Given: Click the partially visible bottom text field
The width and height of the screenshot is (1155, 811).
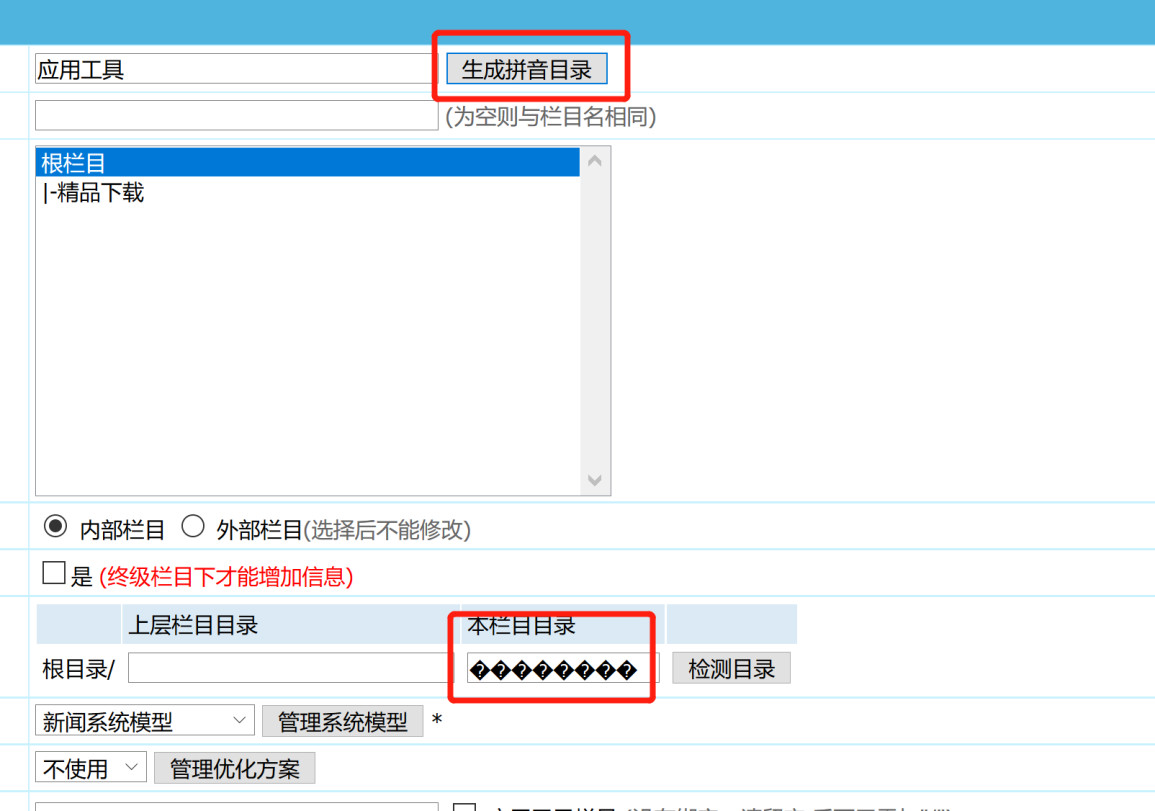Looking at the screenshot, I should click(x=236, y=806).
